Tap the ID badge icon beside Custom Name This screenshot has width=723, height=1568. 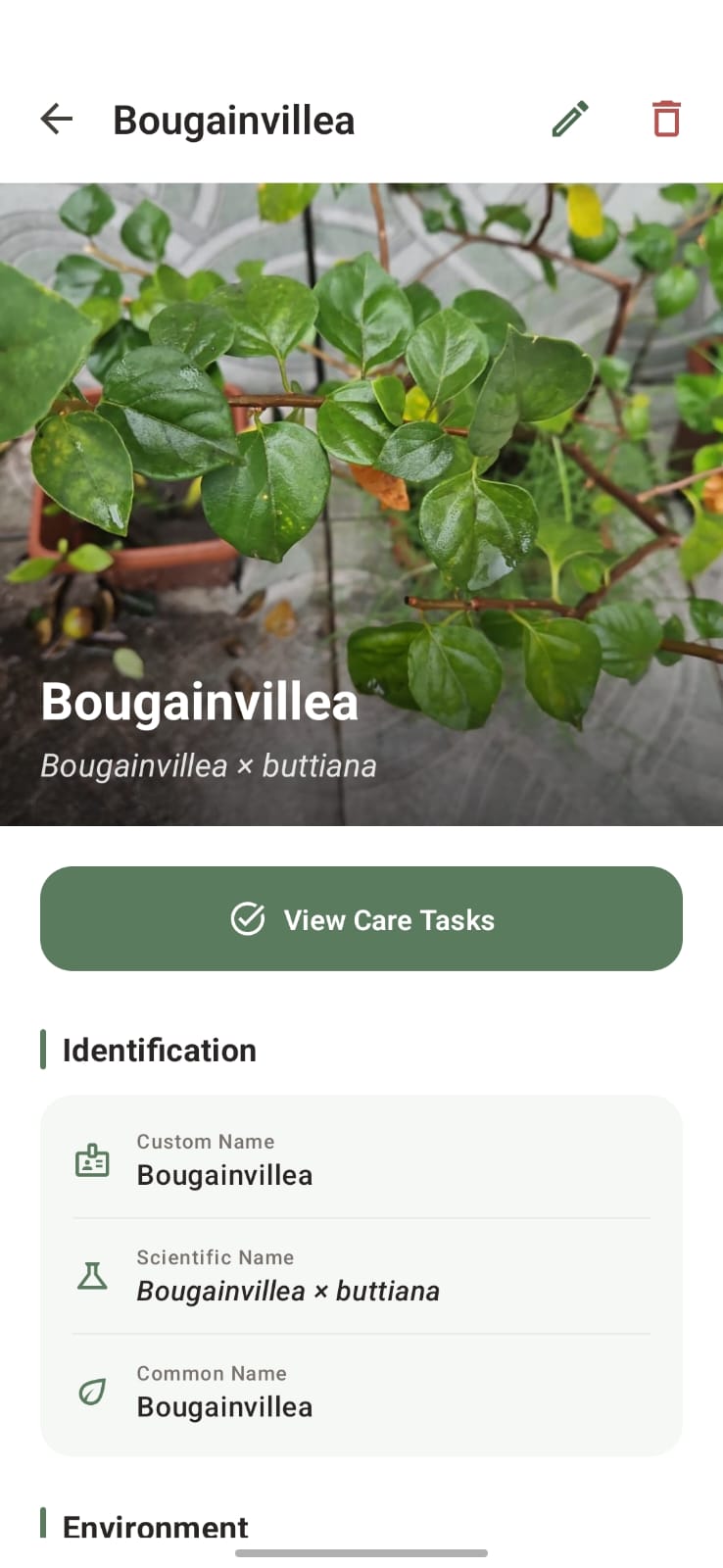pos(92,1160)
